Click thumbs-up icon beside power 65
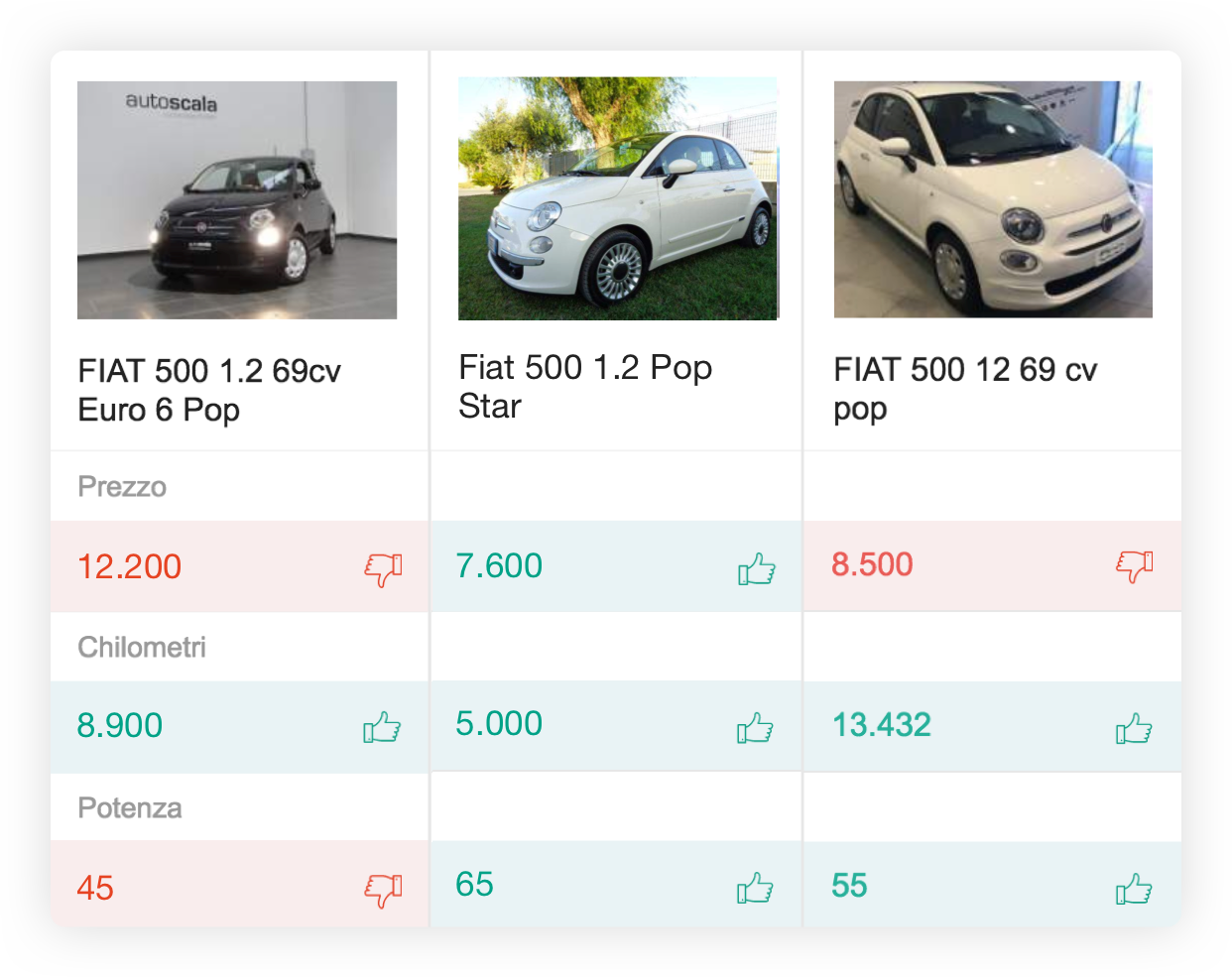The image size is (1232, 979). (755, 888)
